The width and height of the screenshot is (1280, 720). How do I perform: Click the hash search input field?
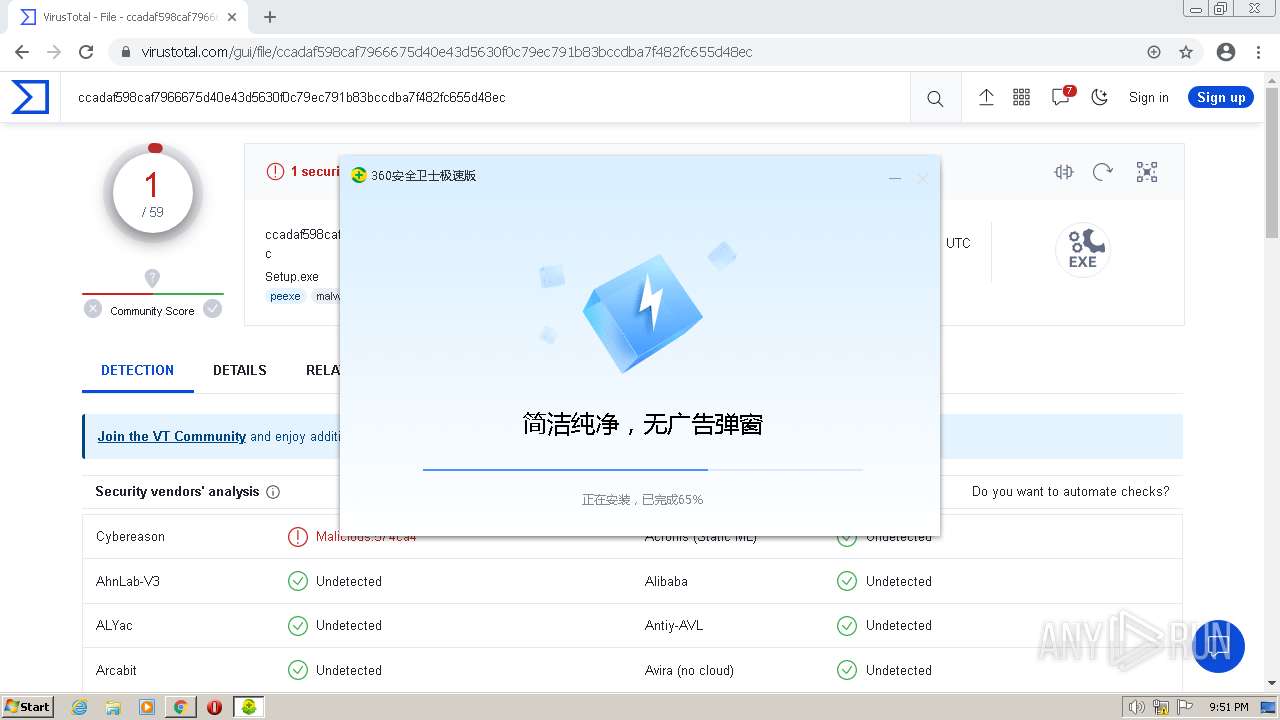pos(485,98)
